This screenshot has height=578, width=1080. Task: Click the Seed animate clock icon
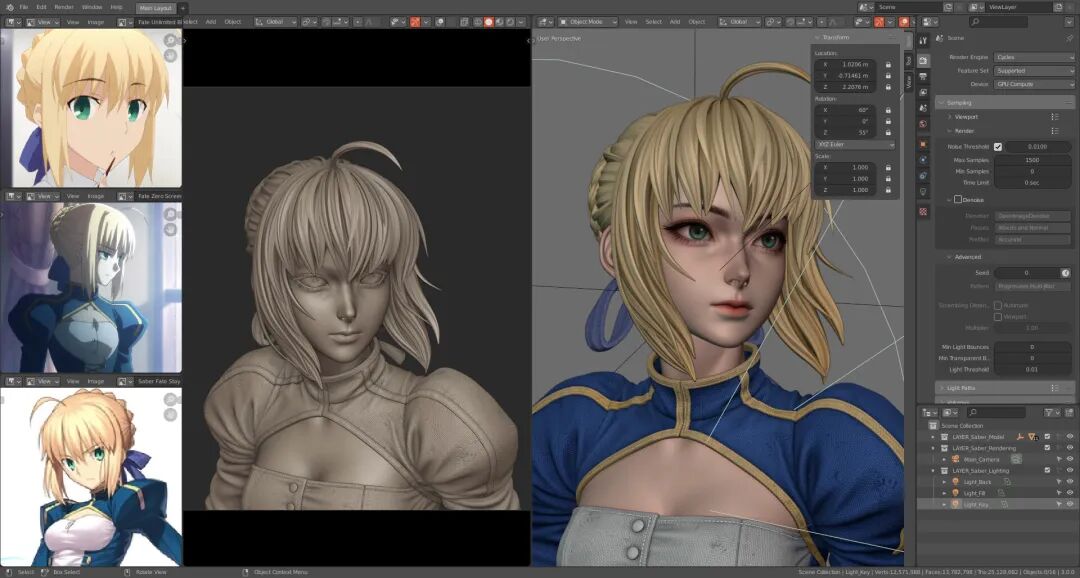click(x=1066, y=273)
